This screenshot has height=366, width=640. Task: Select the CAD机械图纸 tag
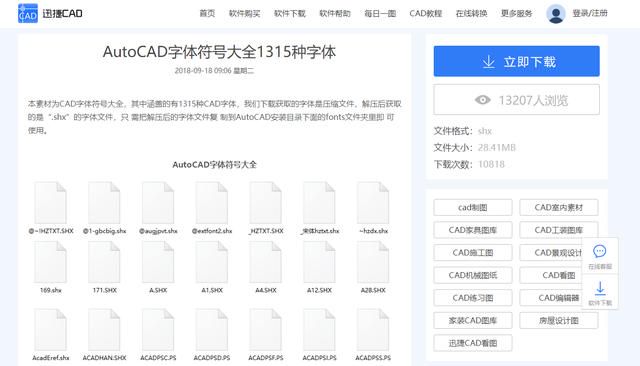(x=473, y=275)
